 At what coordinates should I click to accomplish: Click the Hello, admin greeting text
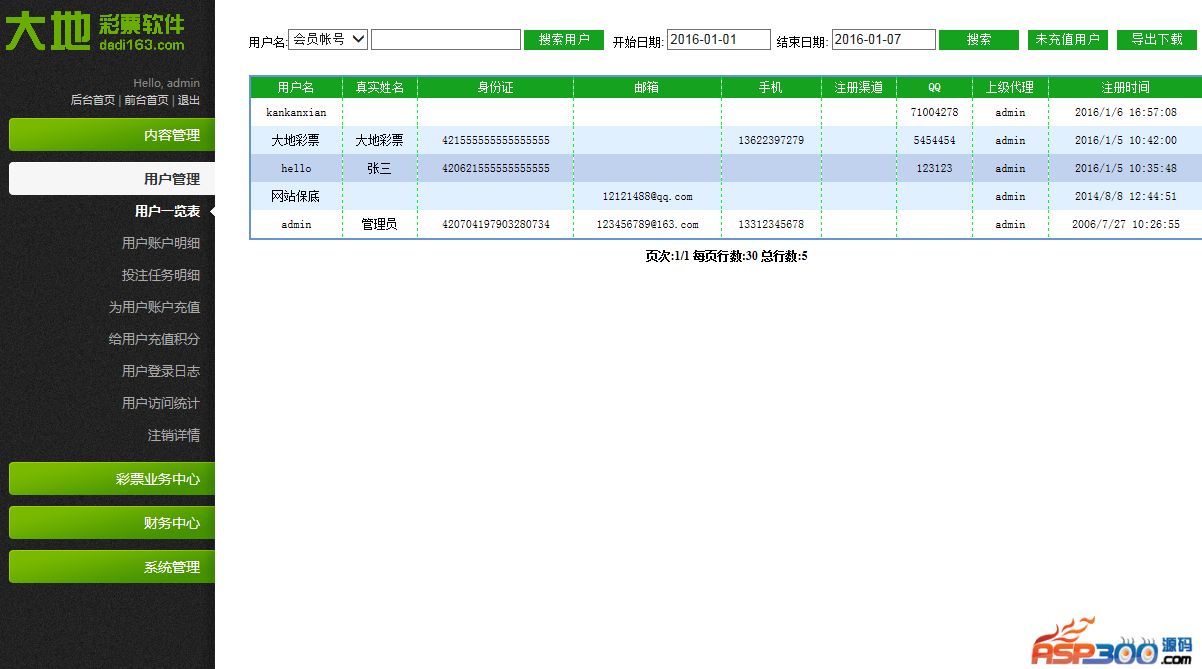pyautogui.click(x=166, y=83)
